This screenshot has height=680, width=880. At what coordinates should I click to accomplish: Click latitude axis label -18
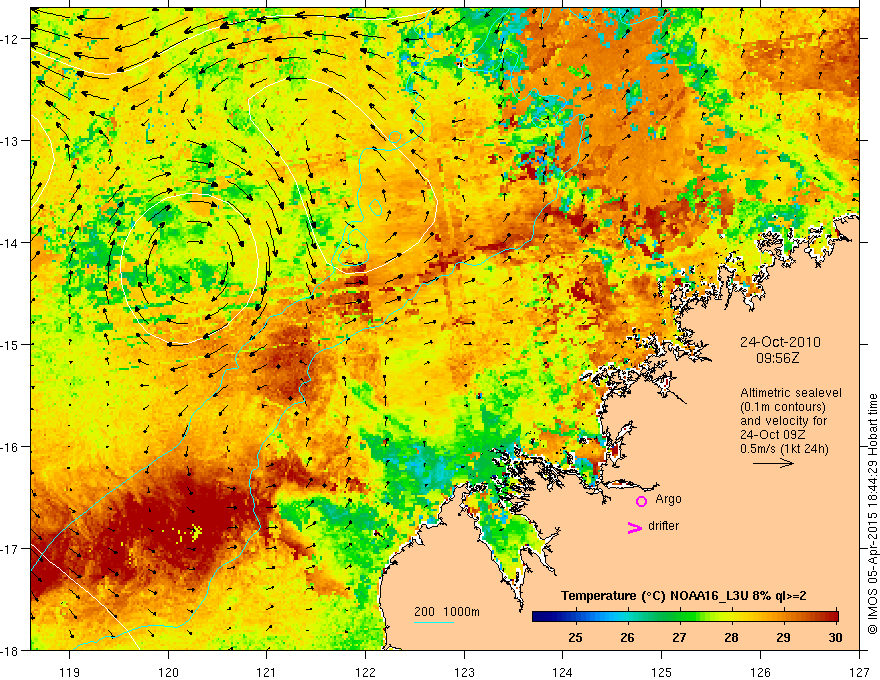point(11,650)
